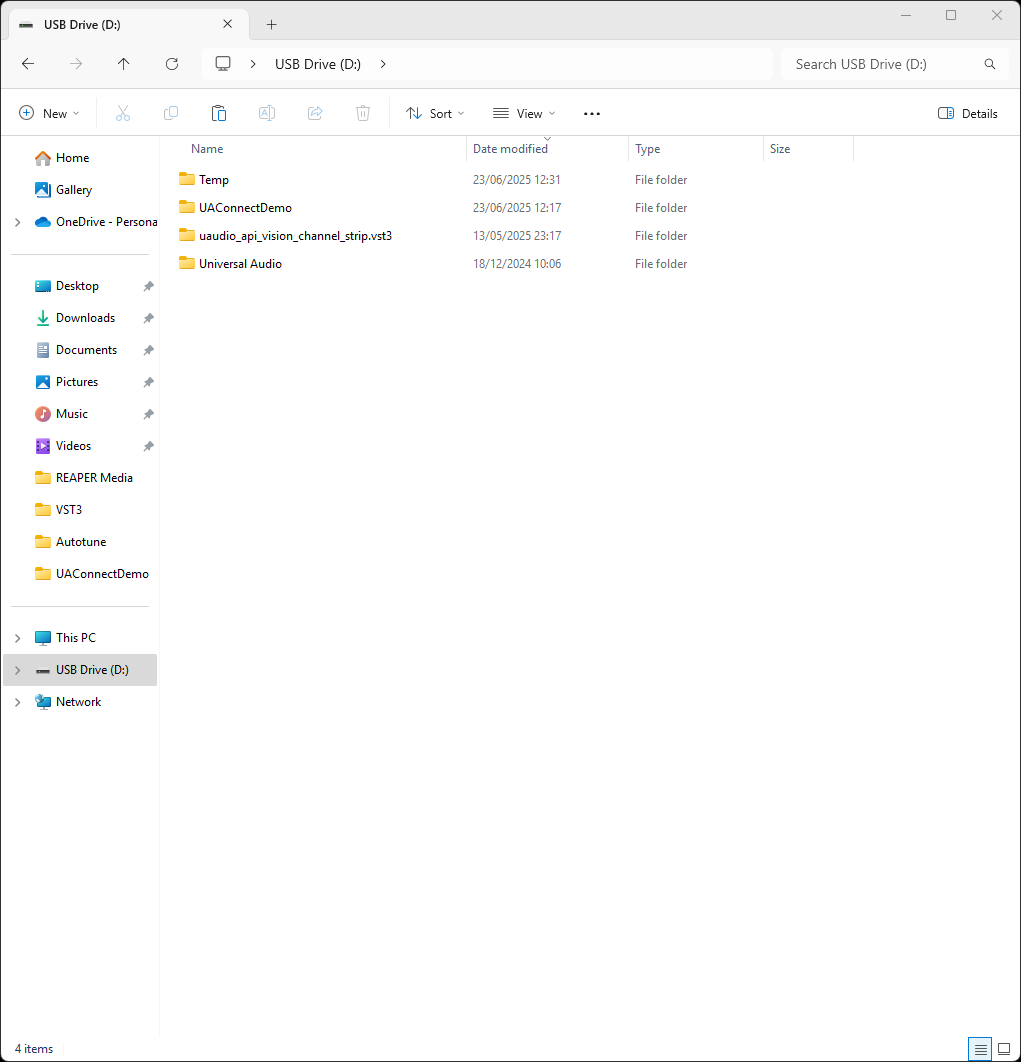
Task: Switch to details list view icon in status bar
Action: point(980,1049)
